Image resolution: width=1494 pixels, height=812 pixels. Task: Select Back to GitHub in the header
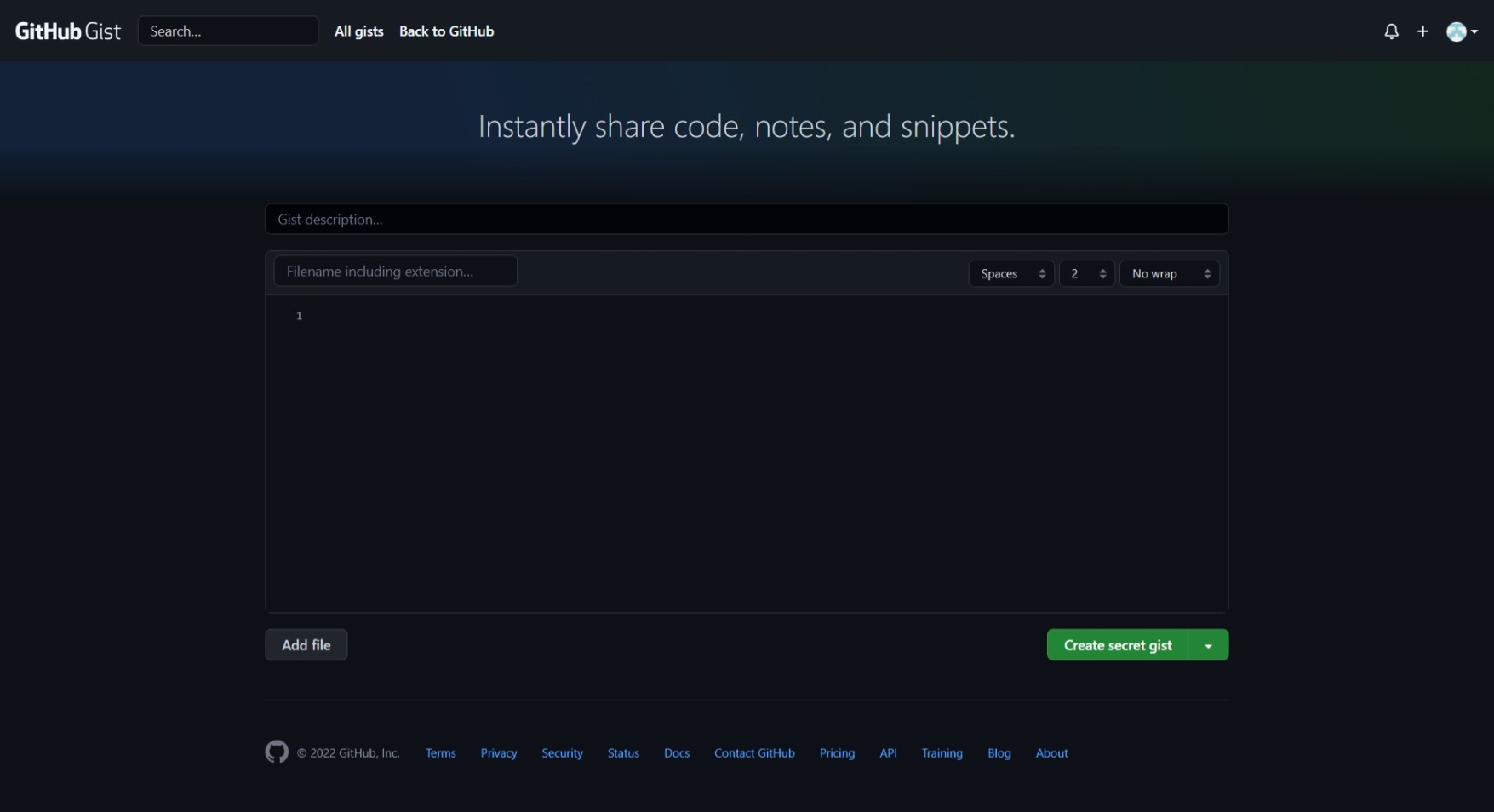(446, 31)
